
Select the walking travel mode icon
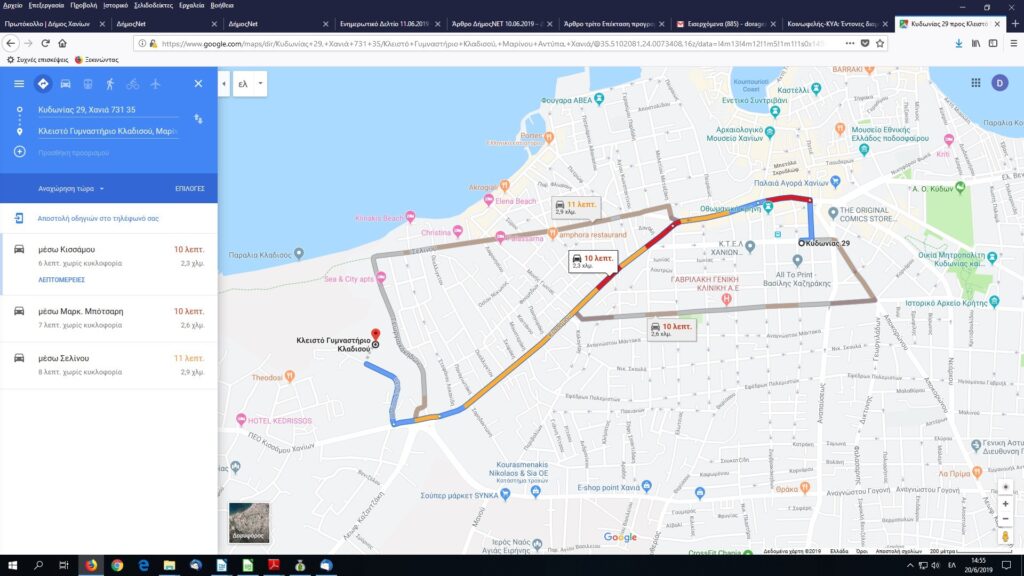(x=110, y=83)
